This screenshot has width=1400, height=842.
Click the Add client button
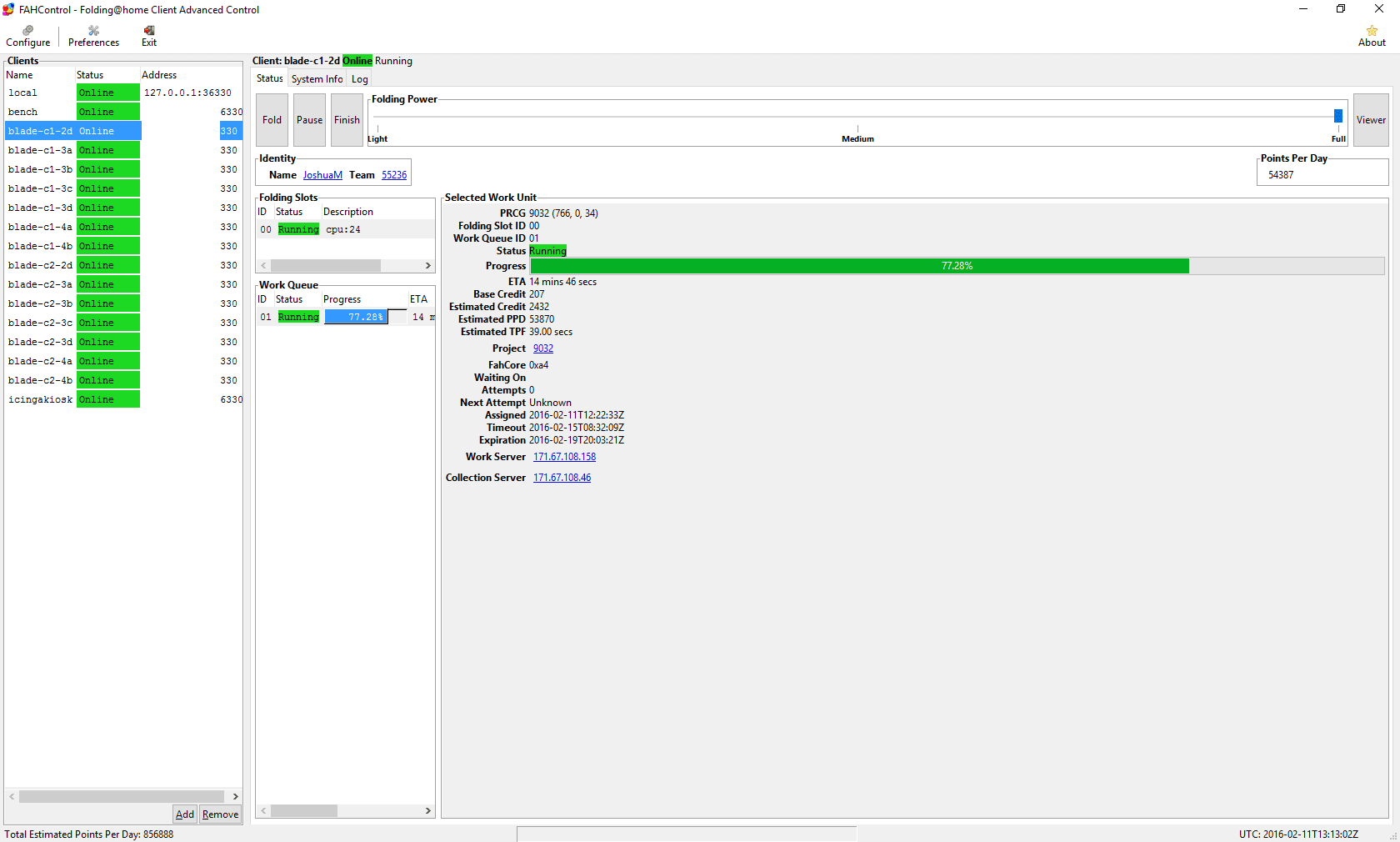pos(185,814)
